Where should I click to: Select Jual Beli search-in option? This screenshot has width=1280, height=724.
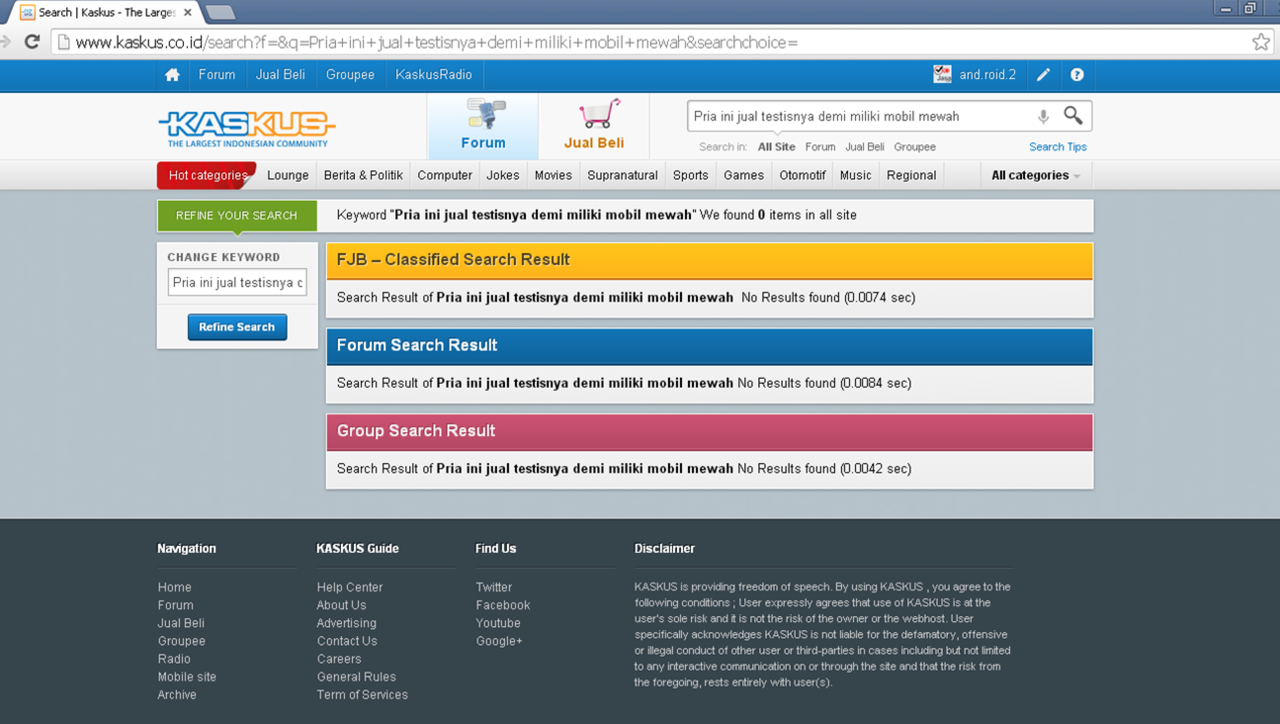point(865,147)
